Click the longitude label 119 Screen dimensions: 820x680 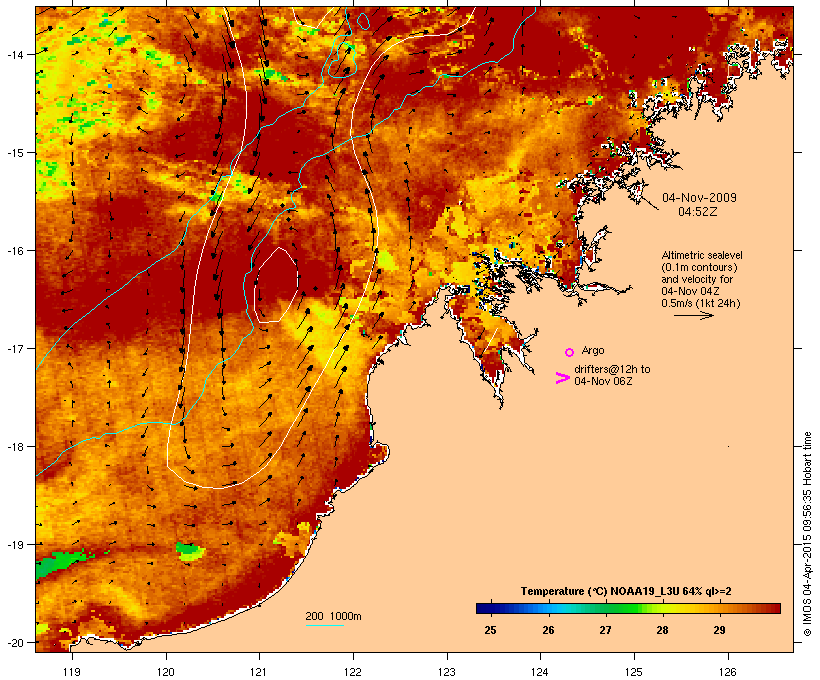click(72, 672)
